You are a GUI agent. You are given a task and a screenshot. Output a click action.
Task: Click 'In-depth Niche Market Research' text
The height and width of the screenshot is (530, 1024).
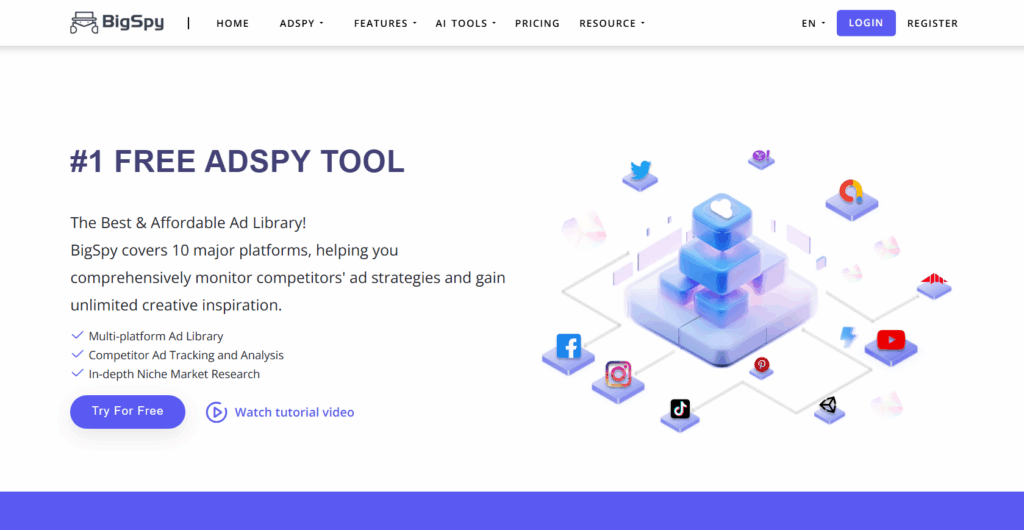coord(174,375)
